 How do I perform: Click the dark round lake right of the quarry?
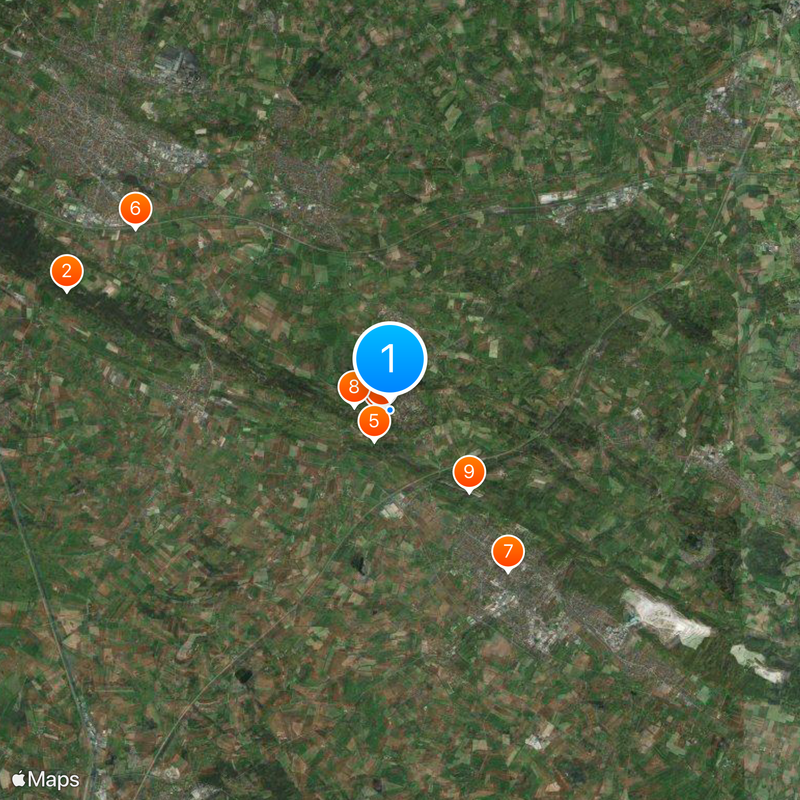(694, 542)
